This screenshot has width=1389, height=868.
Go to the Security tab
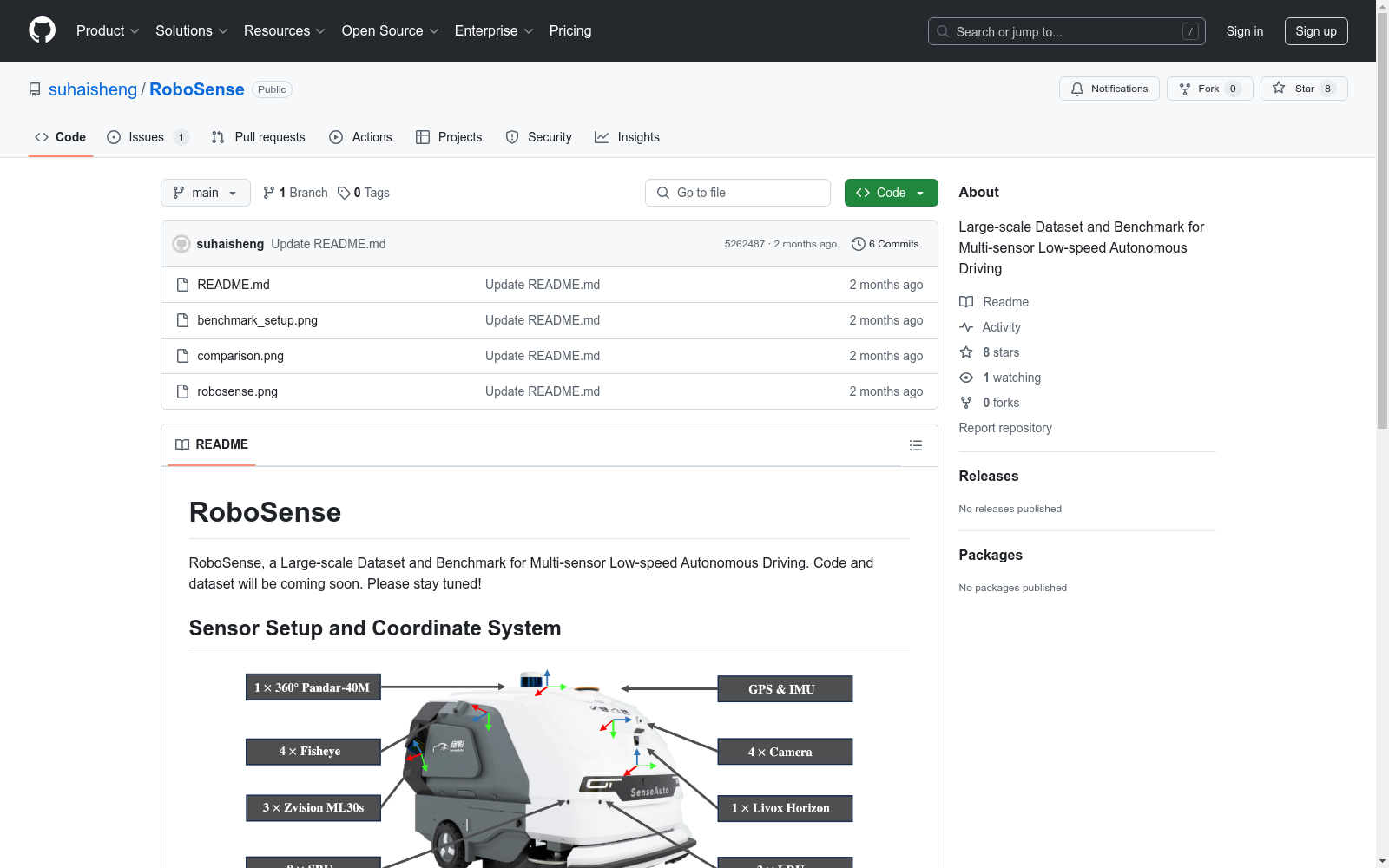coord(538,137)
